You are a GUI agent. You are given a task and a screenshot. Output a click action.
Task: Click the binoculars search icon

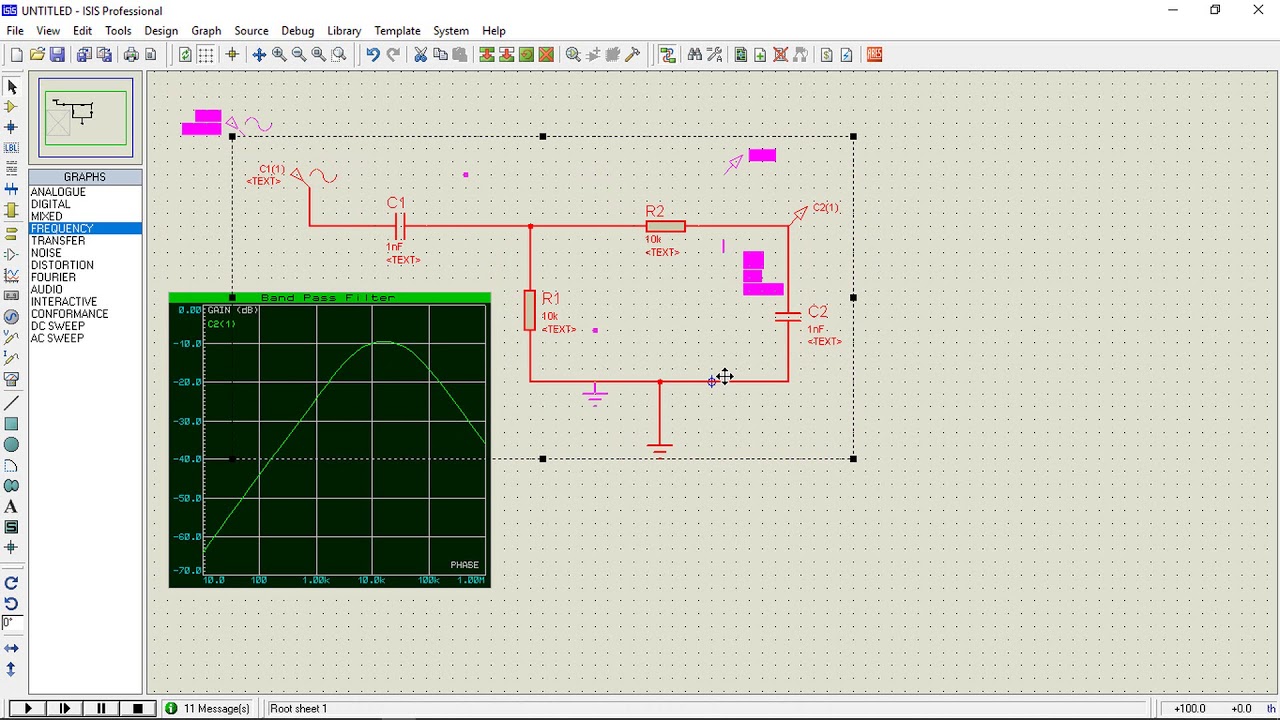[694, 55]
